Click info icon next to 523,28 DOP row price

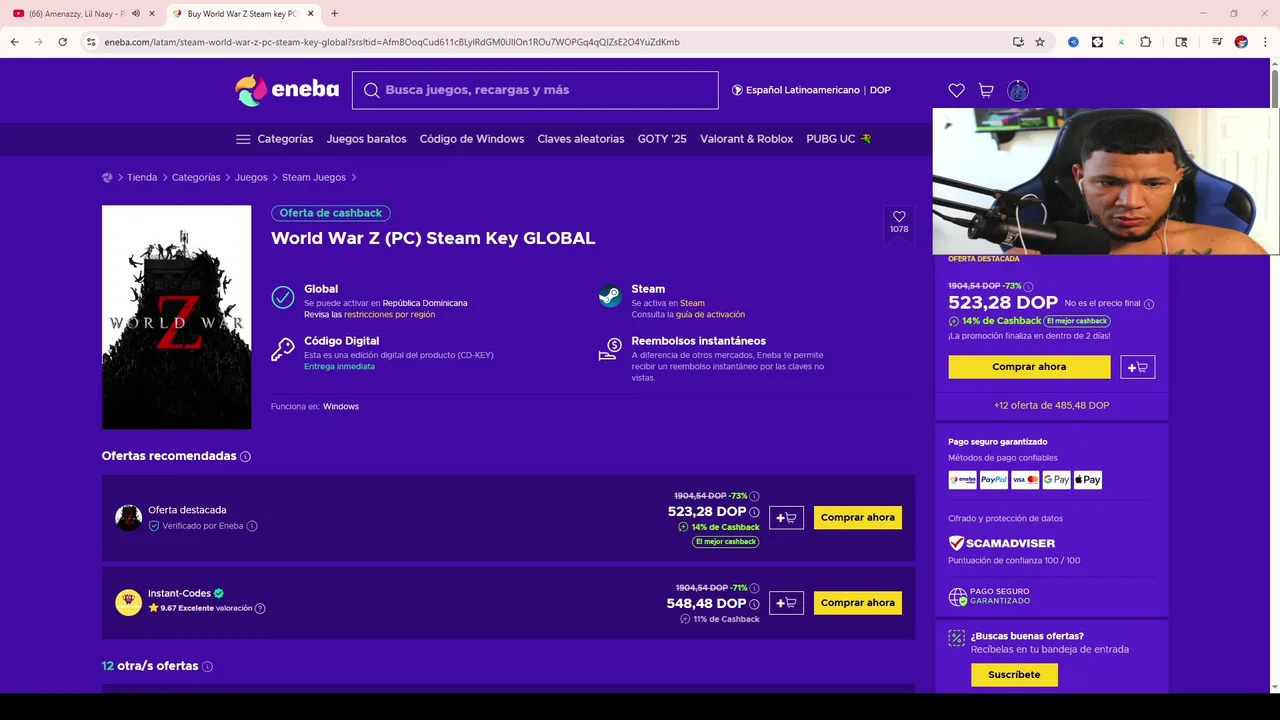click(x=754, y=512)
